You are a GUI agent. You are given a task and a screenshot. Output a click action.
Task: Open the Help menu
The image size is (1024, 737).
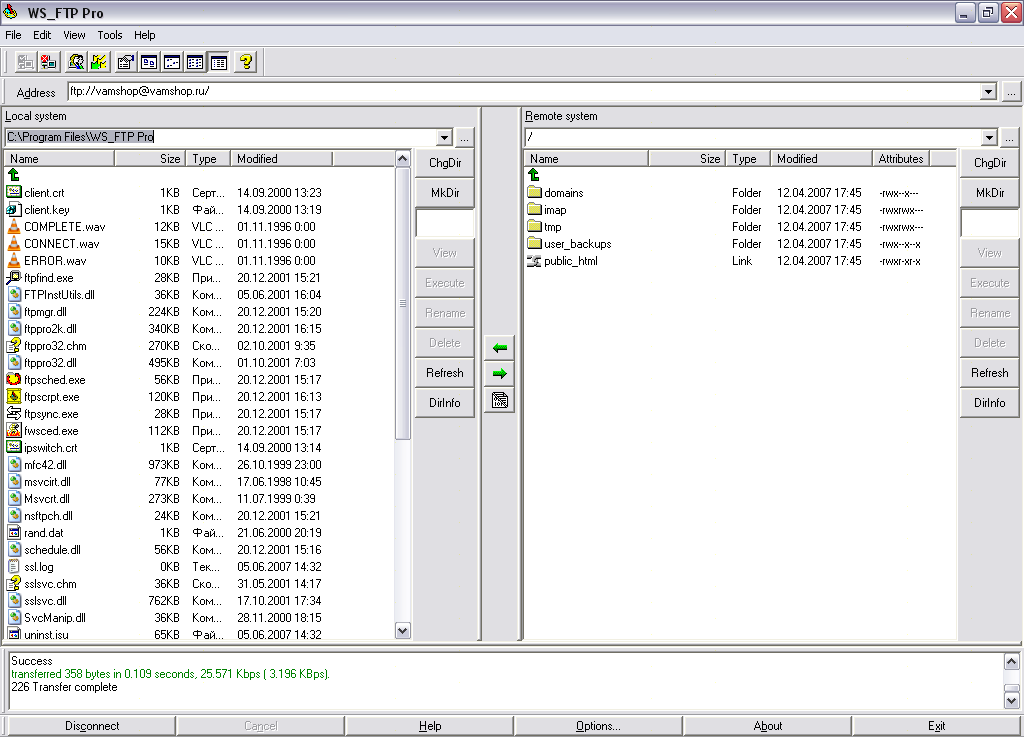coord(144,35)
